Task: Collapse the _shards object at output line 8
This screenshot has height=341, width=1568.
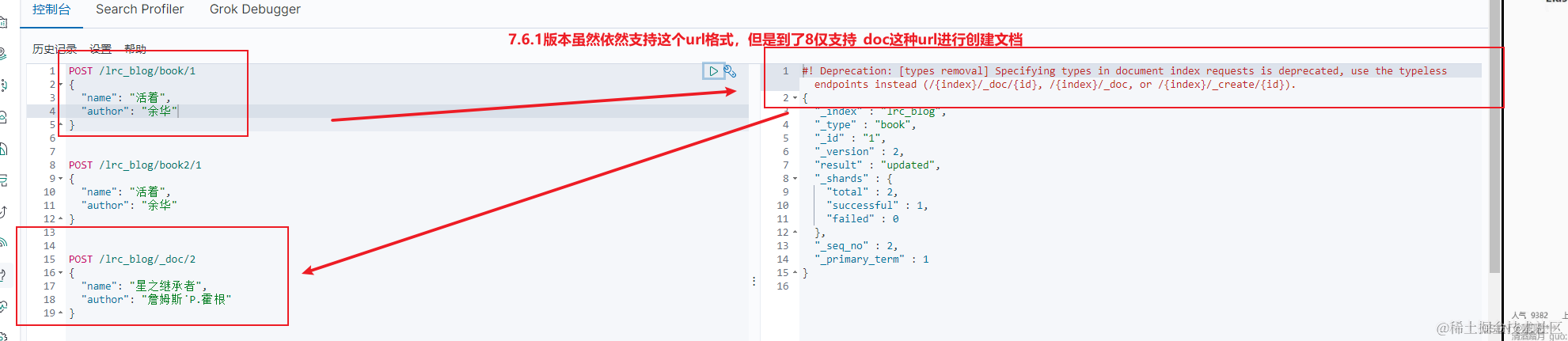Action: [795, 179]
